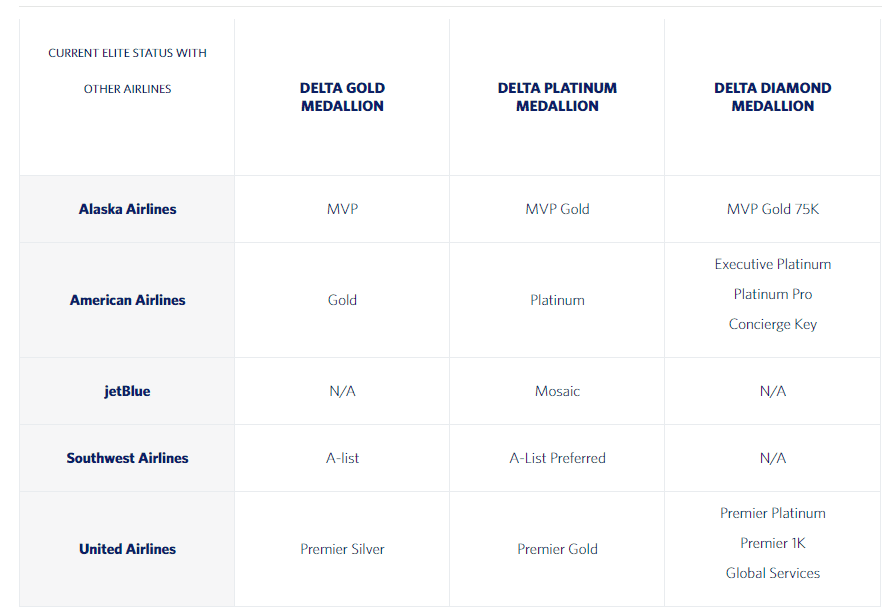Screen dimensions: 891x614
Task: Click the Delta Gold Medallion column header
Action: tap(342, 97)
